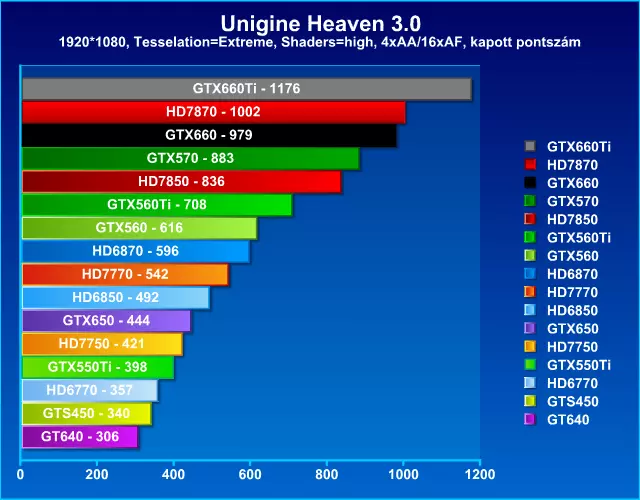Click the 'GT640 - 306' bar label
This screenshot has height=500, width=640.
(x=80, y=437)
